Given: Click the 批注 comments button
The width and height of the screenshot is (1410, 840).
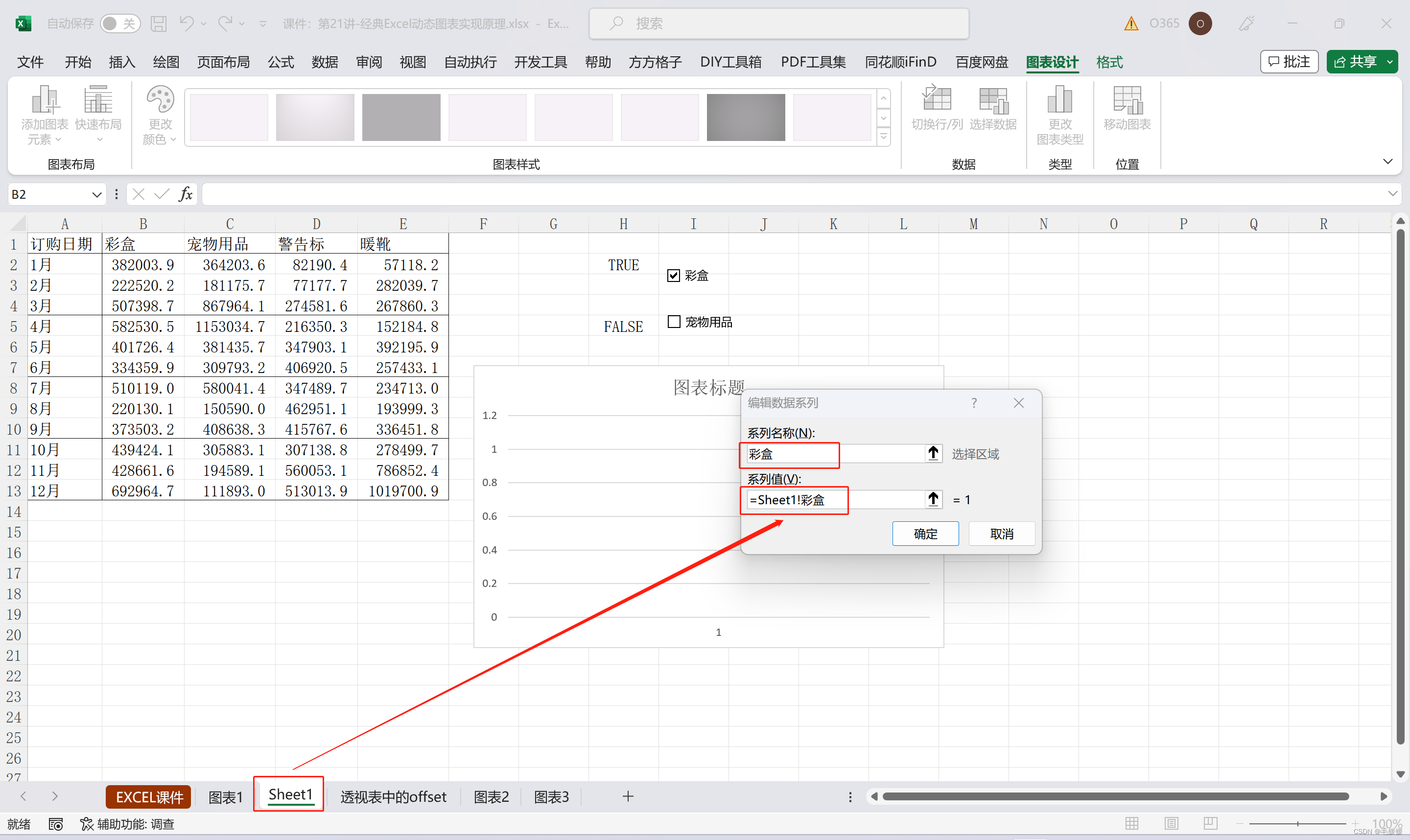Looking at the screenshot, I should pos(1289,62).
